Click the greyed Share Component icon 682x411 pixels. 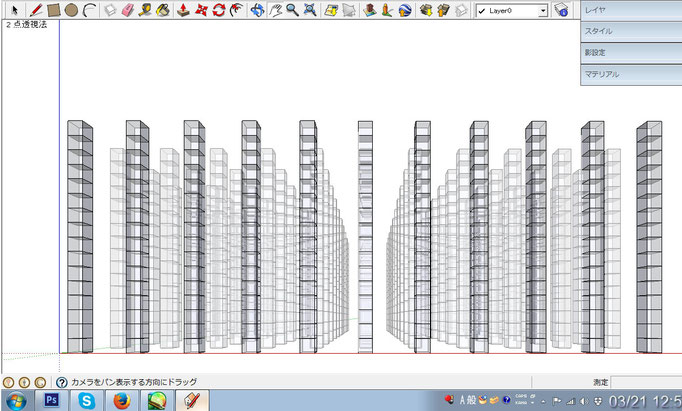coord(461,10)
